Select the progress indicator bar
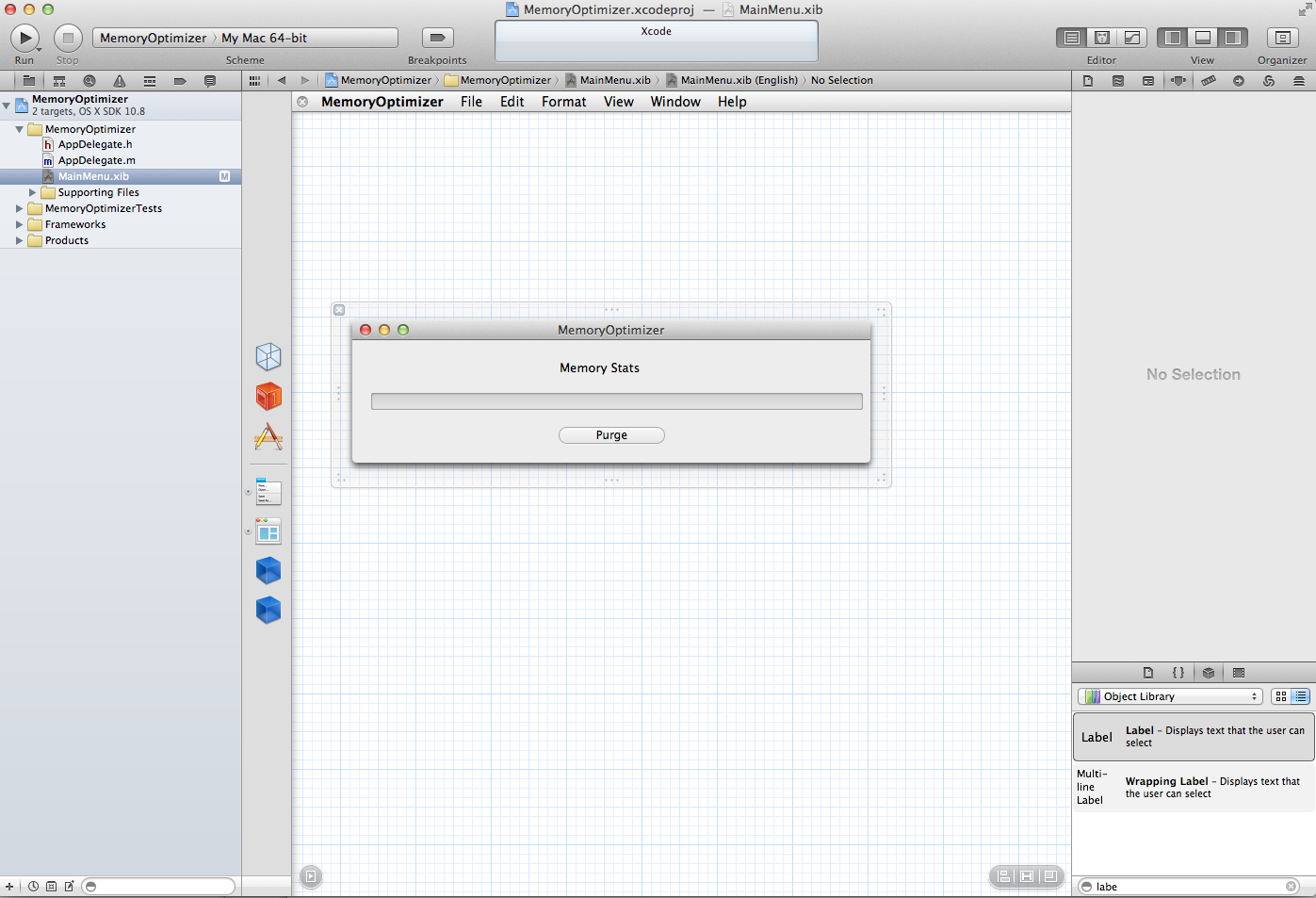 (616, 401)
